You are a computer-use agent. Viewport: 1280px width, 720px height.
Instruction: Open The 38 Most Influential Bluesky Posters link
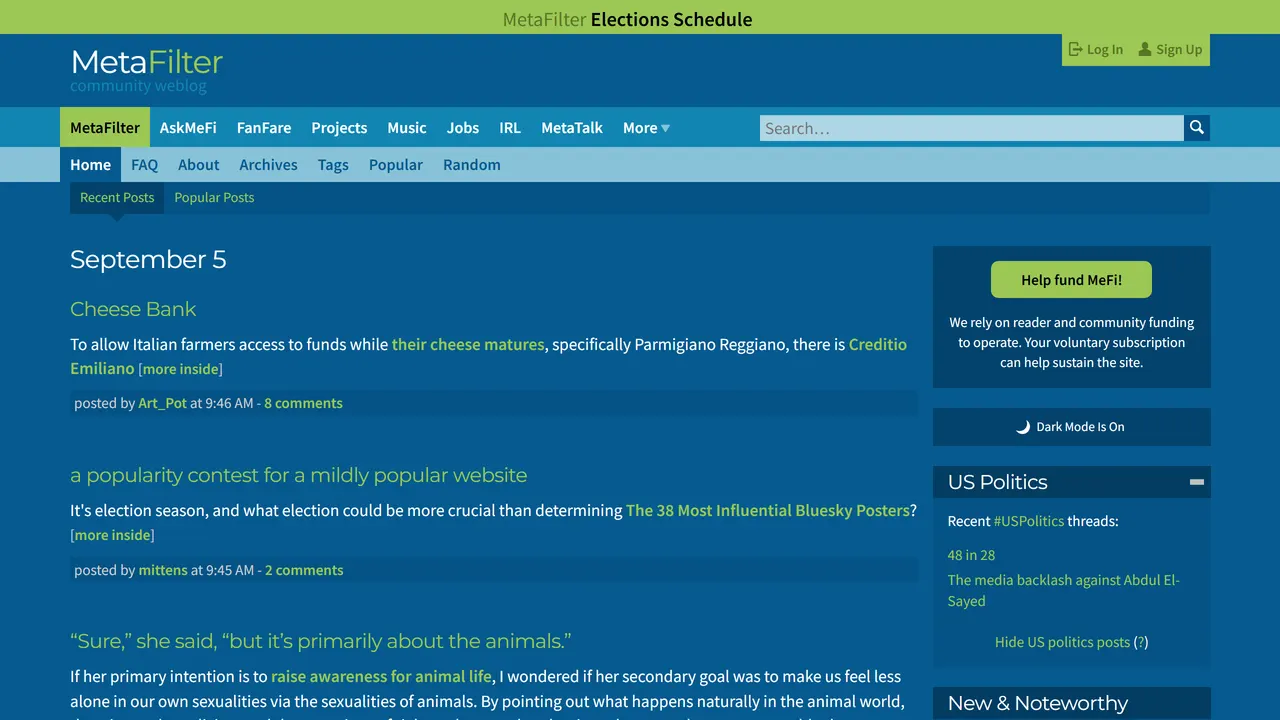tap(768, 510)
